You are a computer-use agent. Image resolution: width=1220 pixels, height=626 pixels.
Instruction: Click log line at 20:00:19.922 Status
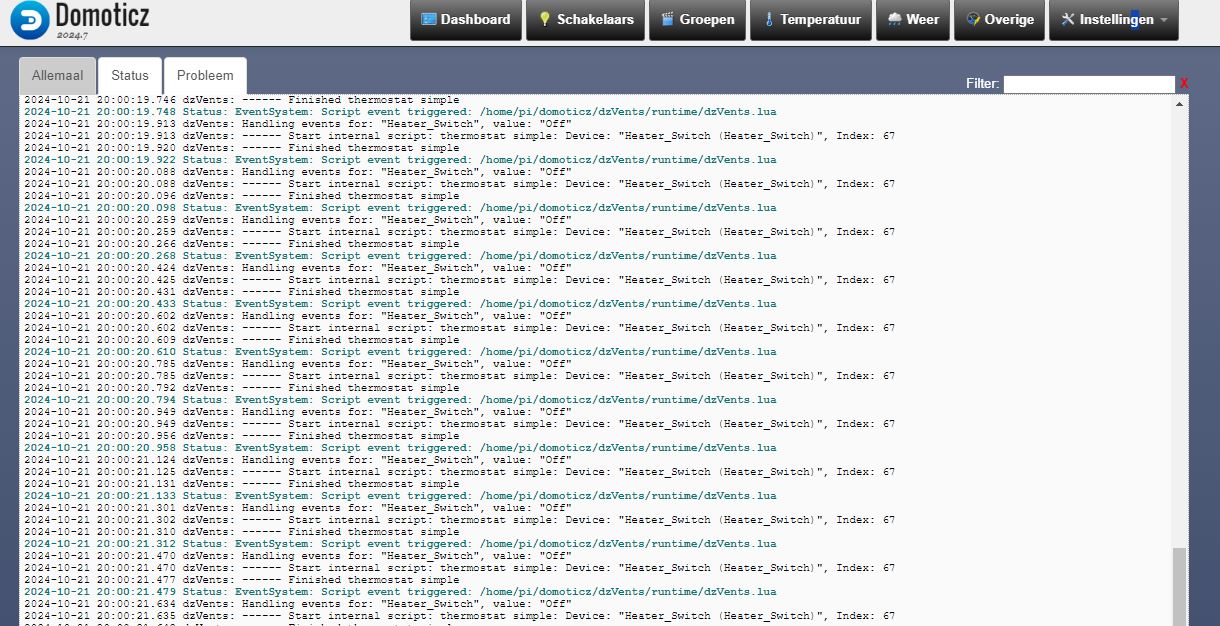400,160
